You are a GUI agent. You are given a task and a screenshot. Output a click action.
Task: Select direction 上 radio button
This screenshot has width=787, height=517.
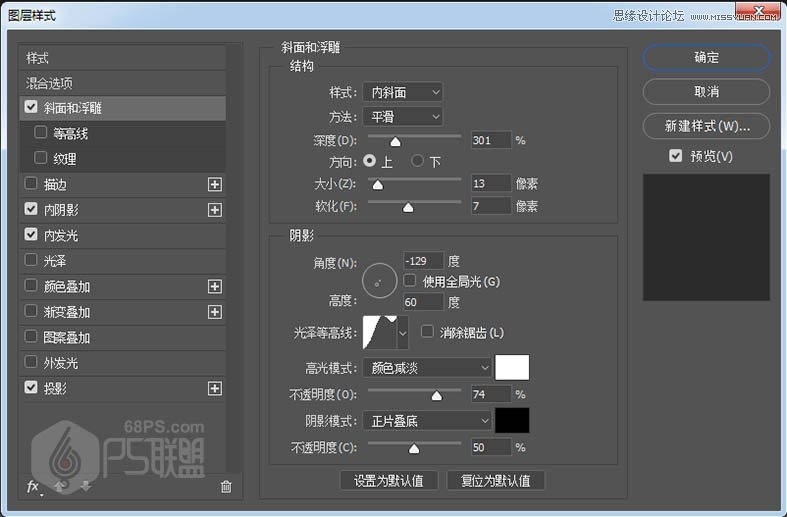click(x=369, y=161)
